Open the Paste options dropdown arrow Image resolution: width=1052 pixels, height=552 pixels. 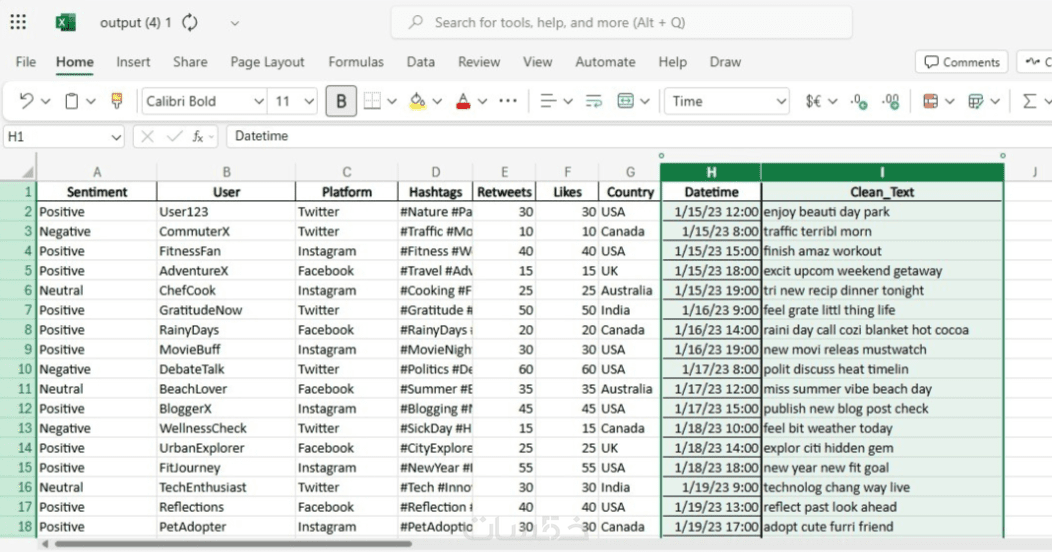click(91, 102)
